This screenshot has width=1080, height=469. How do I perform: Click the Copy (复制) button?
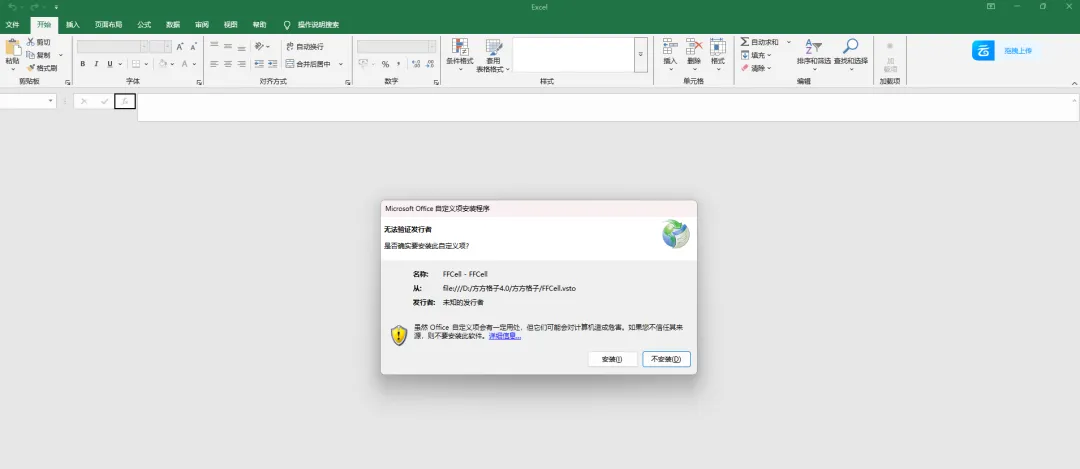39,55
